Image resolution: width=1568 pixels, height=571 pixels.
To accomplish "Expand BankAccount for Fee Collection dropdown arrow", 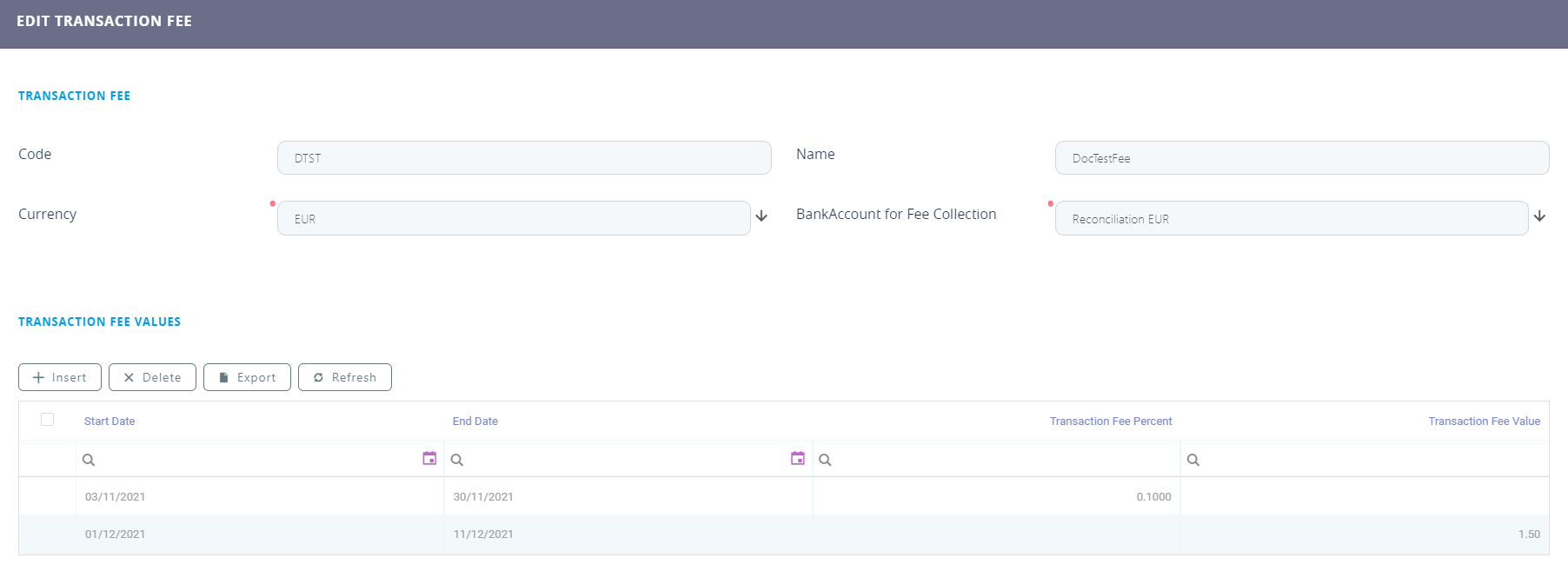I will tap(1539, 216).
